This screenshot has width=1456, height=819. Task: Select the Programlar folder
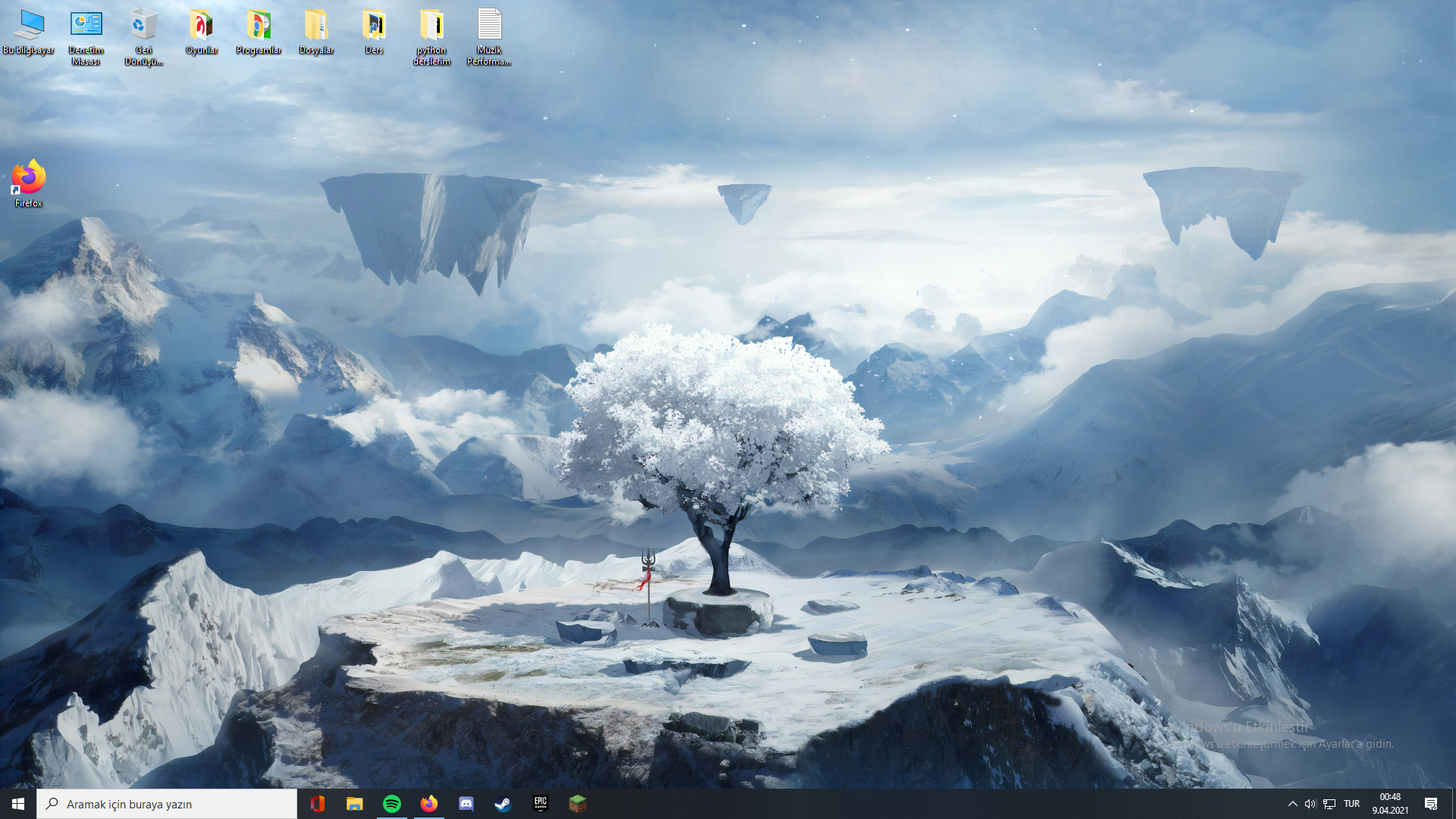pos(259,32)
